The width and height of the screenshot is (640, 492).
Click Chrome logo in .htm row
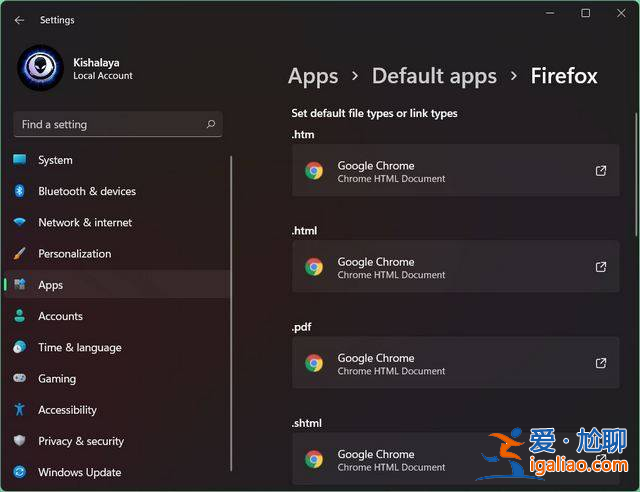tap(314, 171)
